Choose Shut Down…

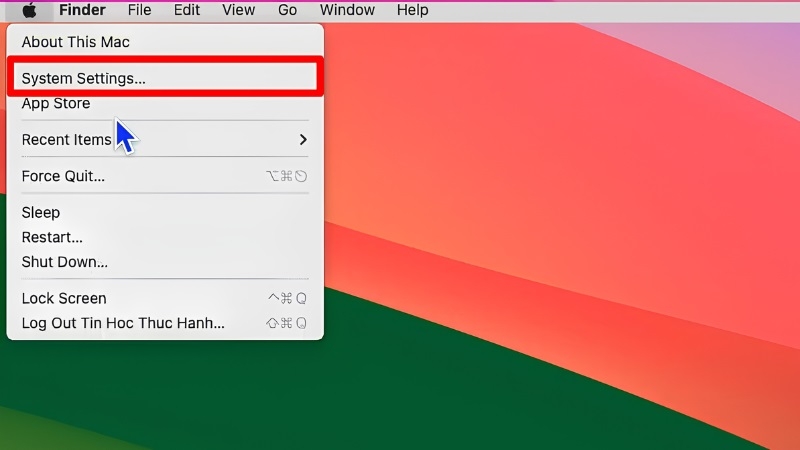click(165, 262)
